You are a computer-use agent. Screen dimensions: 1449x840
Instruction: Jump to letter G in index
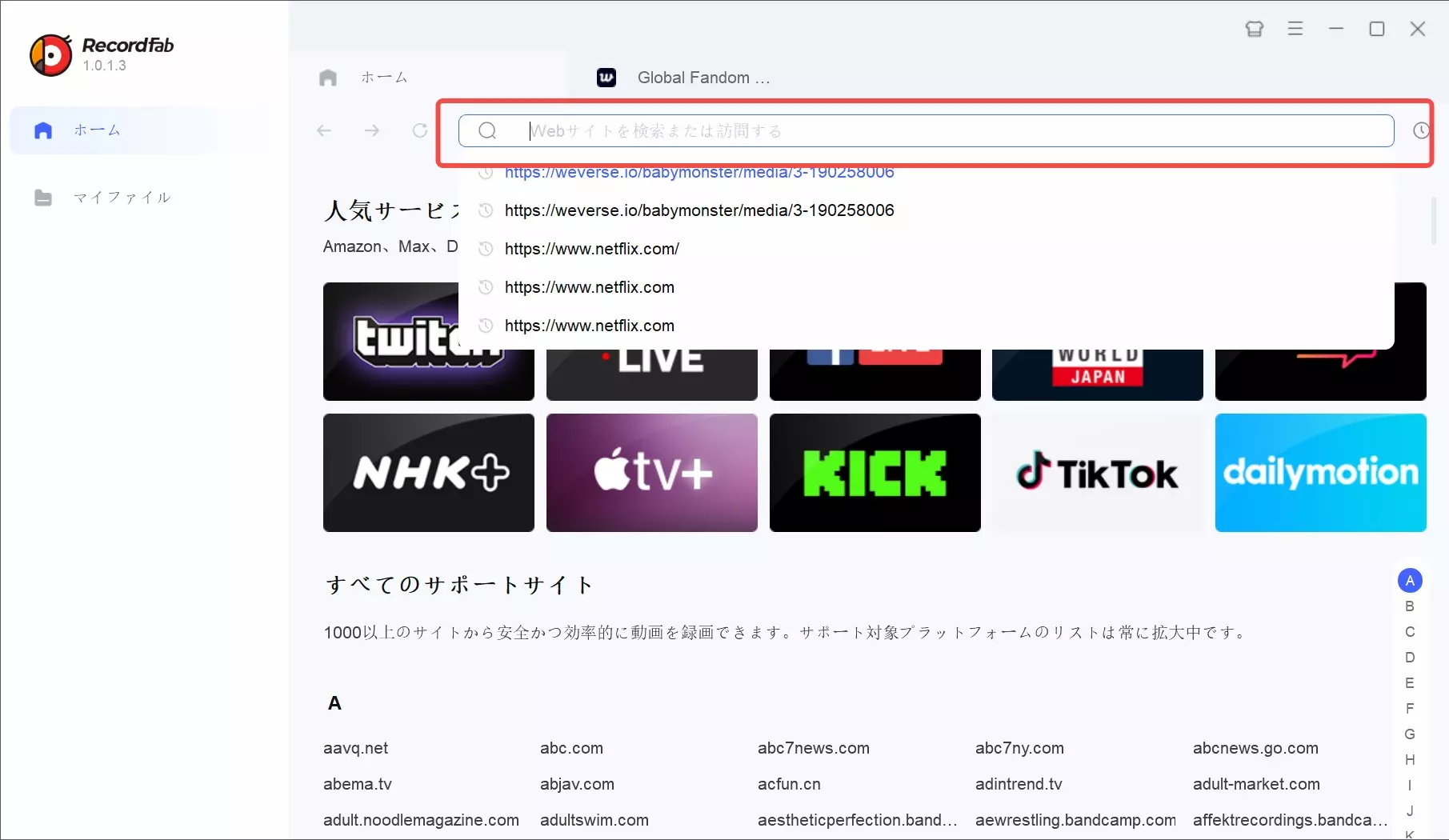[1410, 734]
